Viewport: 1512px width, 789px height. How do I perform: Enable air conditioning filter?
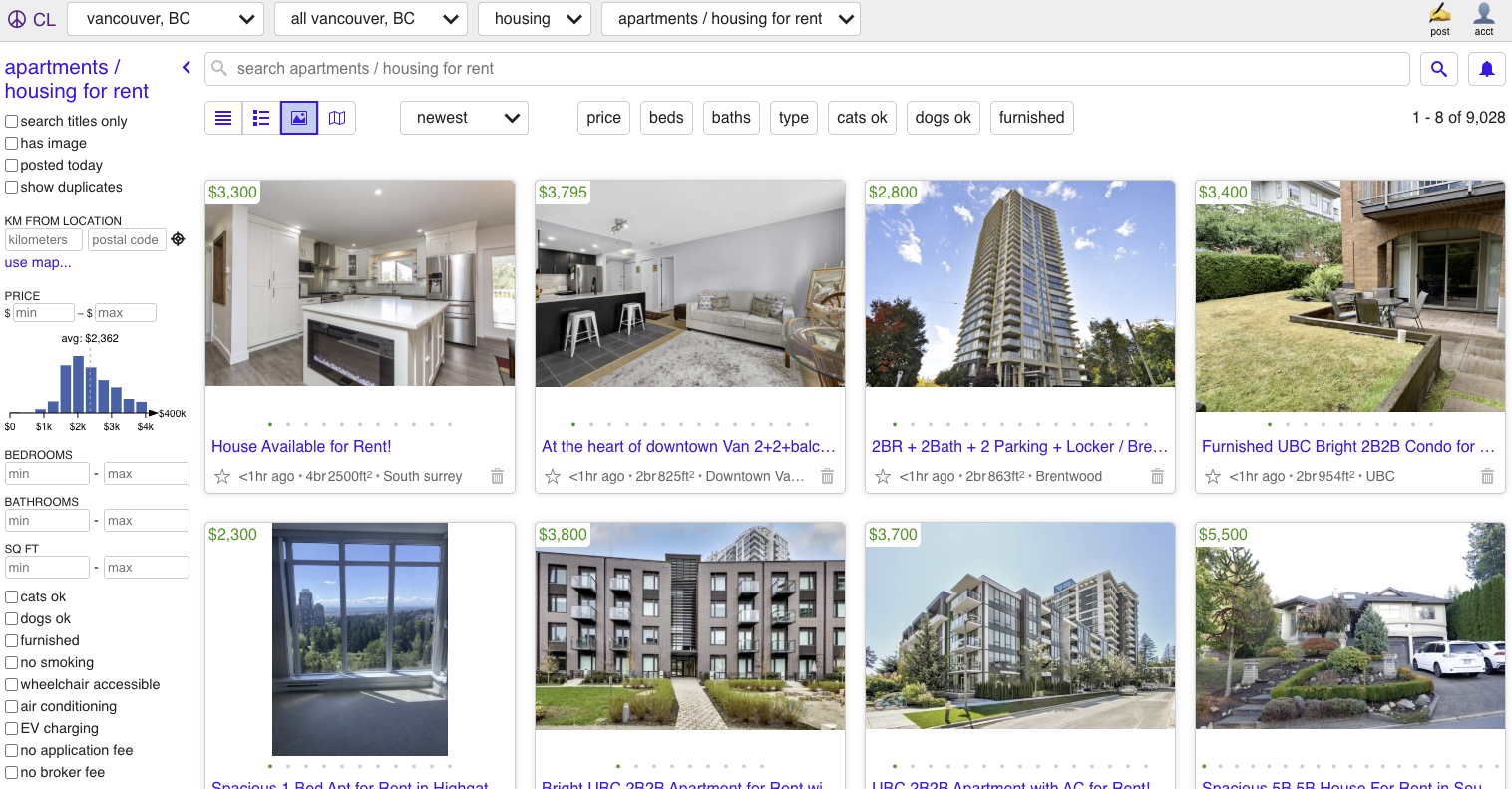pos(12,706)
